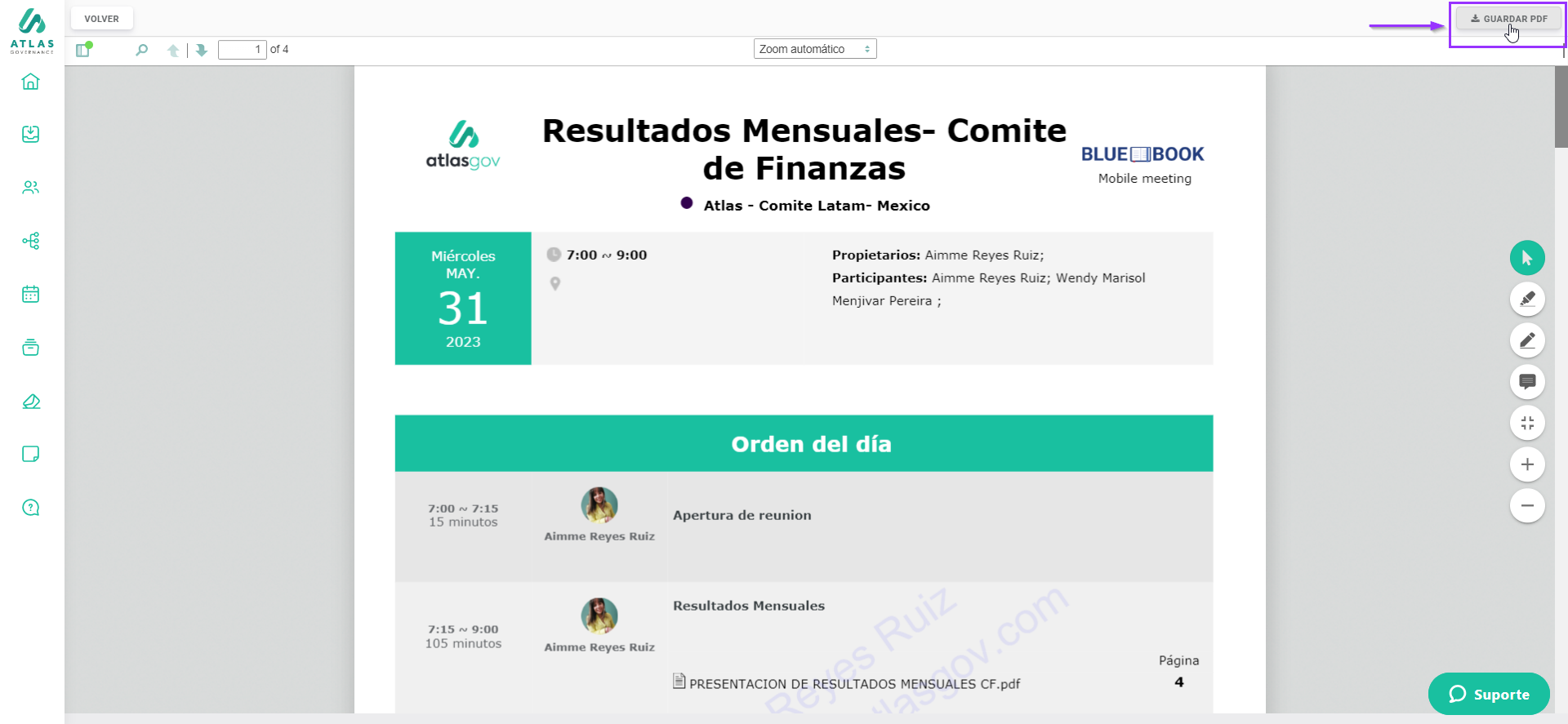
Task: Open the Home icon in sidebar
Action: coord(31,82)
